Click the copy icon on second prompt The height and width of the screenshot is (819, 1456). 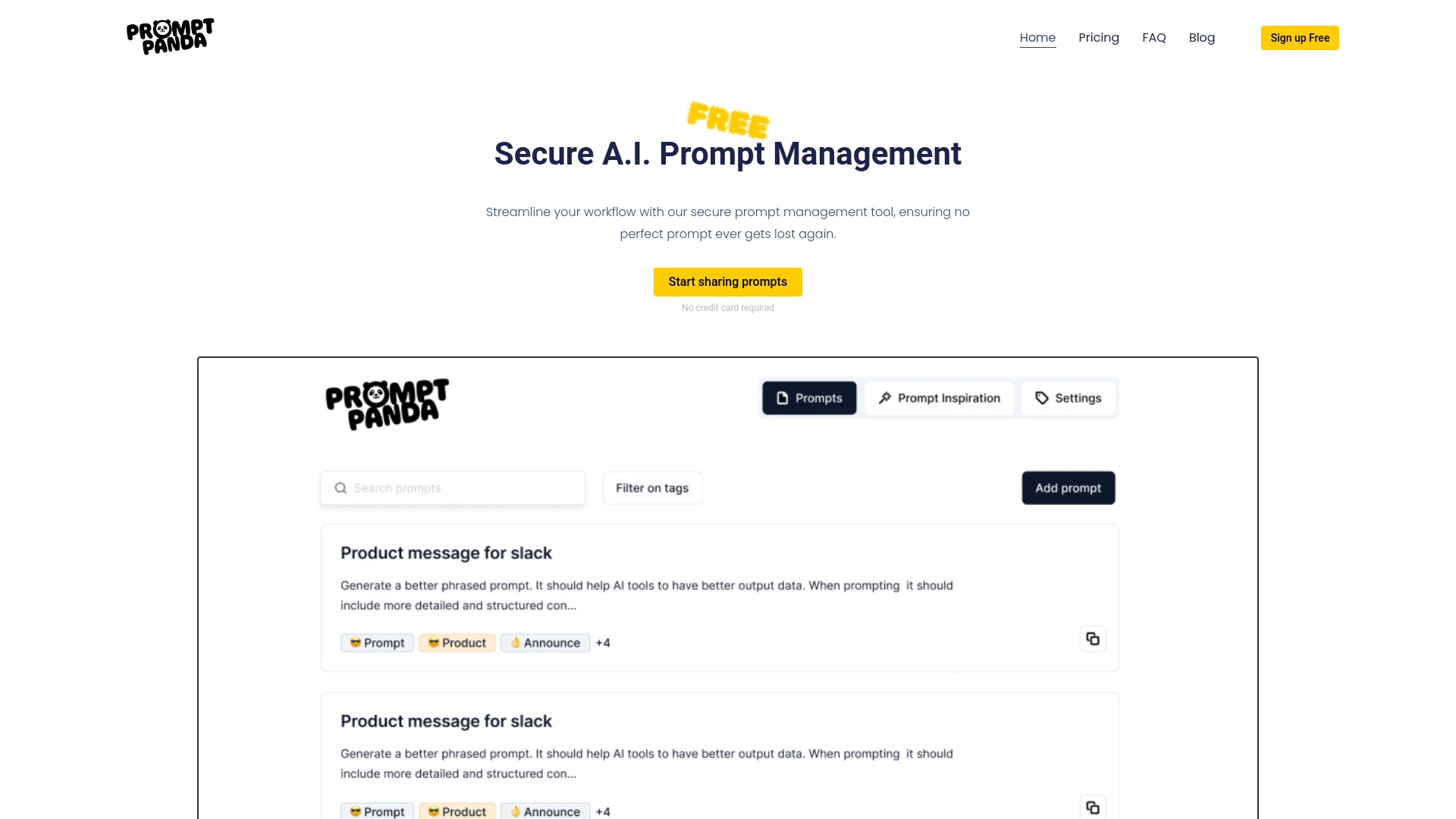(1093, 807)
